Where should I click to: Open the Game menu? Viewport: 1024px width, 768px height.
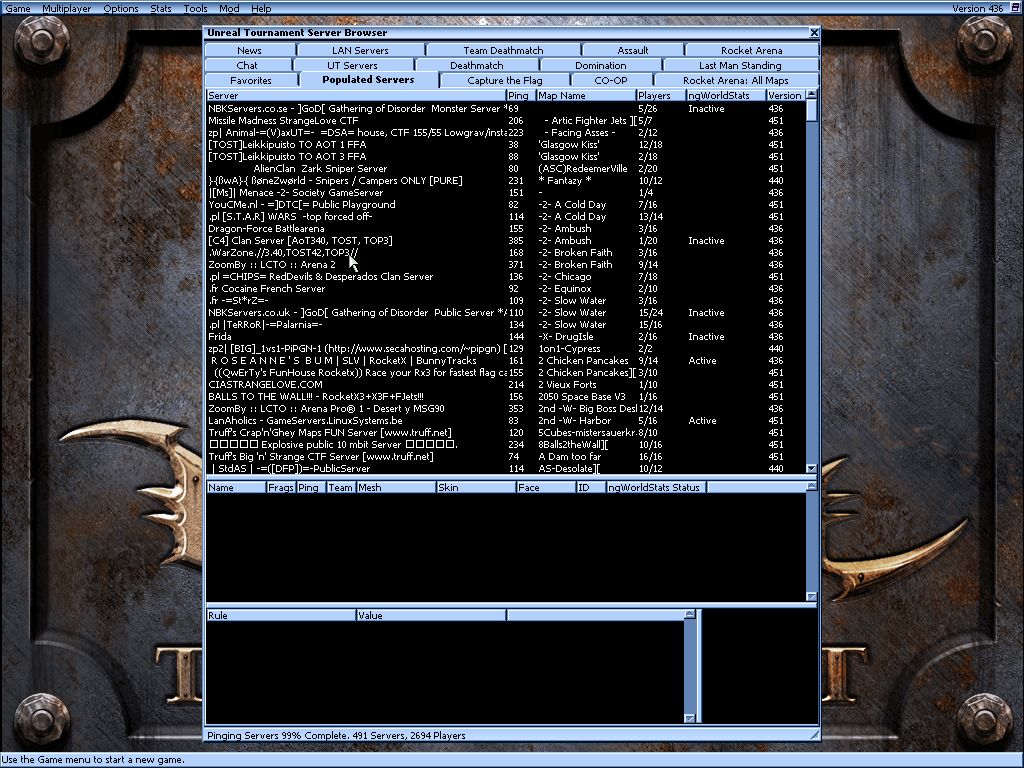pyautogui.click(x=18, y=8)
